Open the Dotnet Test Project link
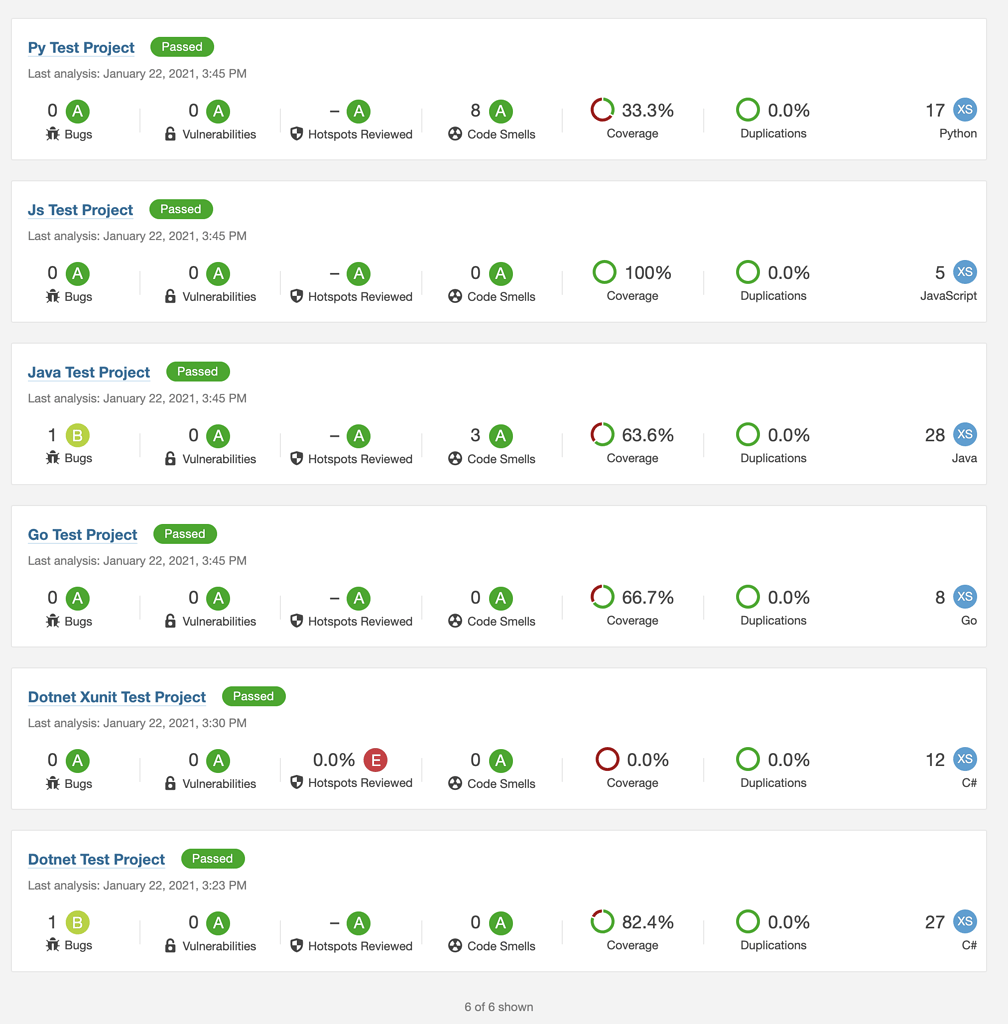This screenshot has width=1008, height=1024. 96,859
